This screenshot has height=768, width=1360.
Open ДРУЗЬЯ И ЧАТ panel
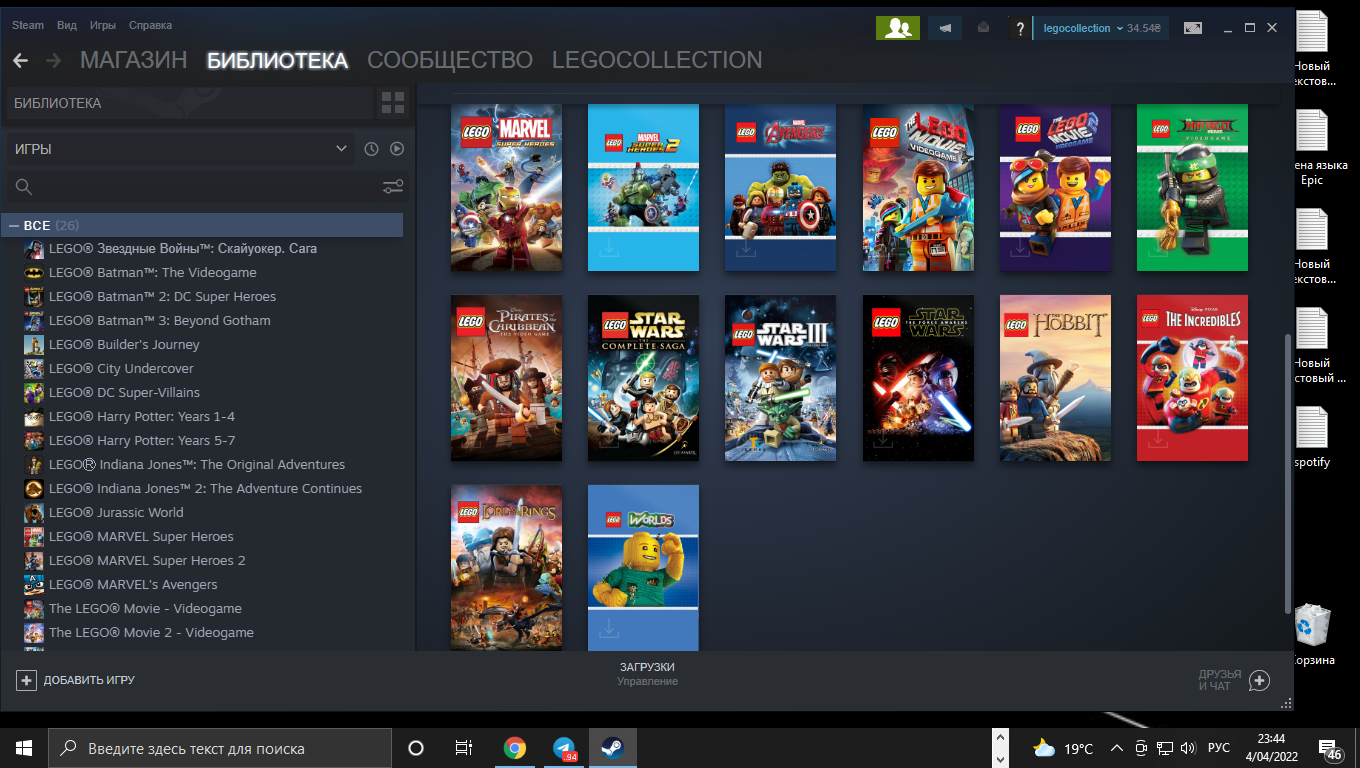click(1234, 680)
